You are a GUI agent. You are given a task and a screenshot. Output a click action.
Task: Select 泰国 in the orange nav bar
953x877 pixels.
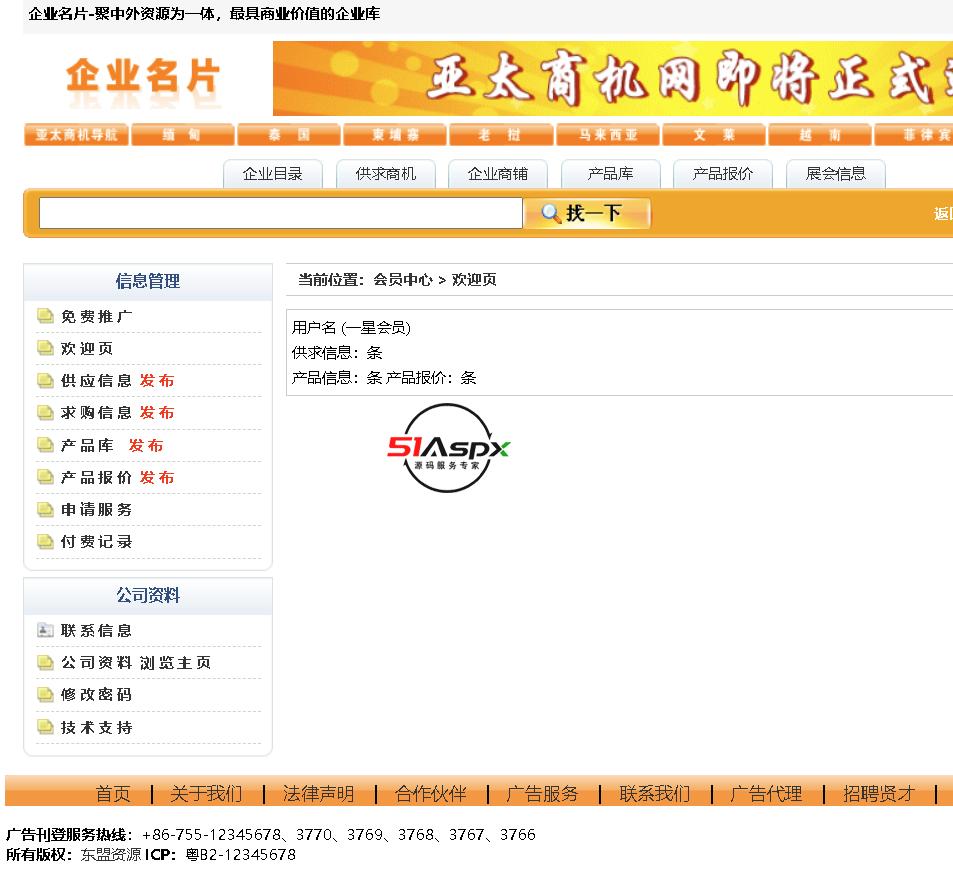289,135
